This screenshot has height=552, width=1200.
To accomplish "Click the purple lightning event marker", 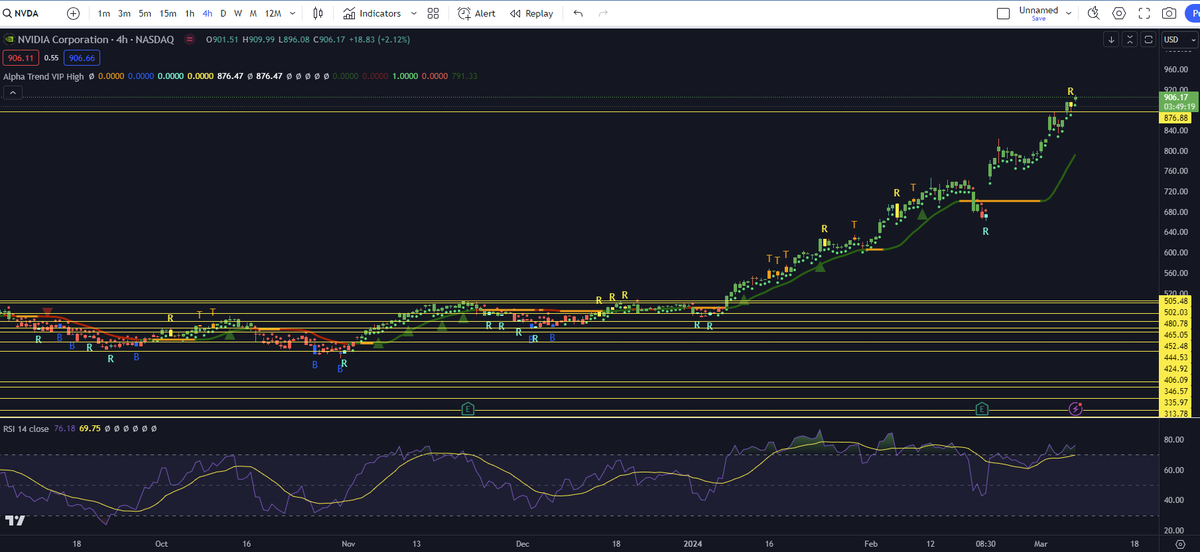I will pyautogui.click(x=1075, y=408).
